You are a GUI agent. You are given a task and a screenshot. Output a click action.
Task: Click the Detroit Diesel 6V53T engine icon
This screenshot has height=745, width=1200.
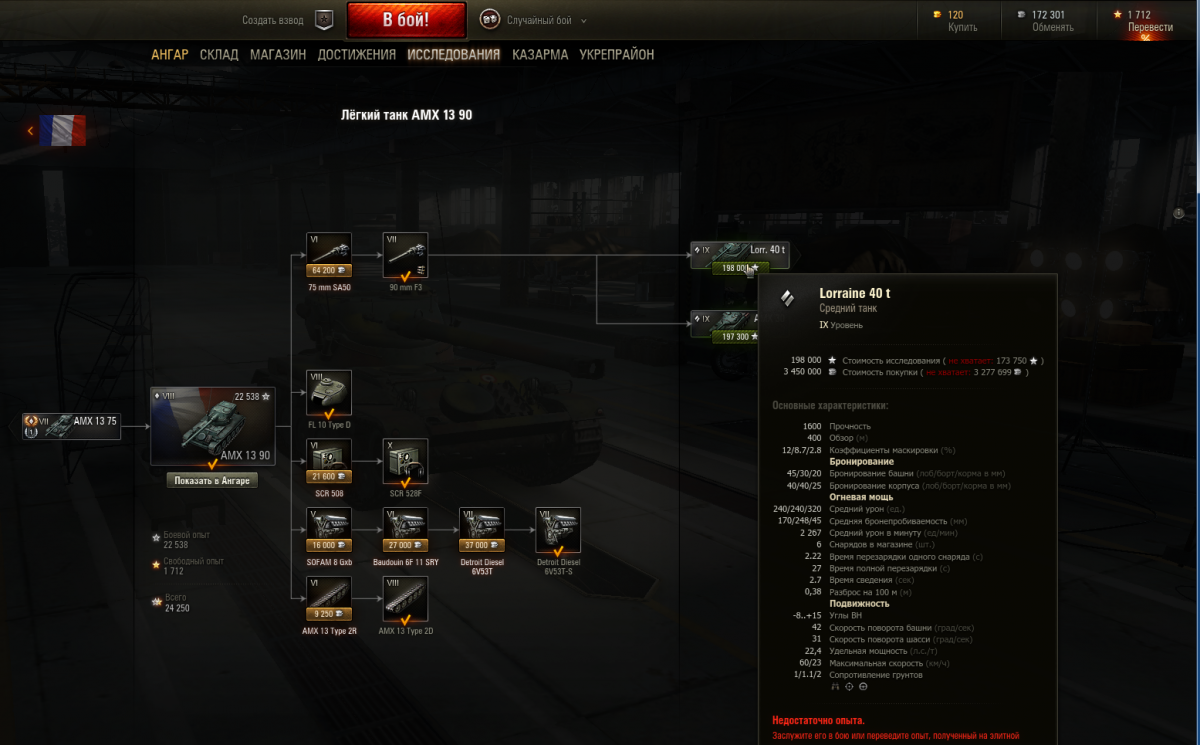pyautogui.click(x=481, y=523)
